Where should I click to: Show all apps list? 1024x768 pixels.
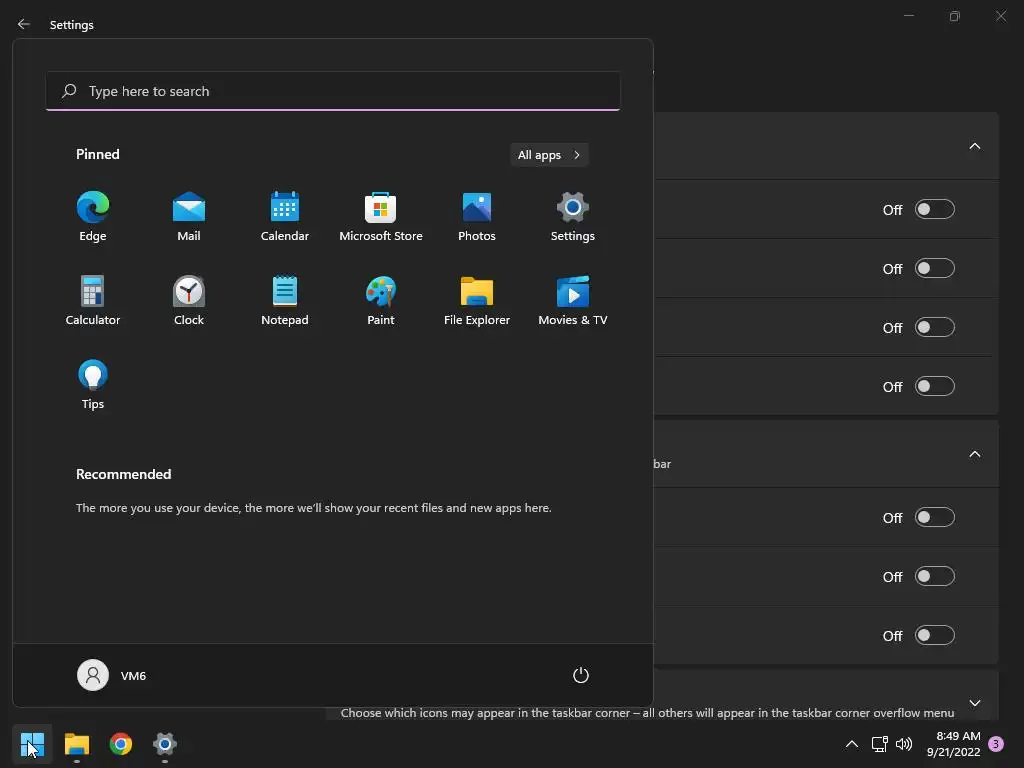point(549,155)
